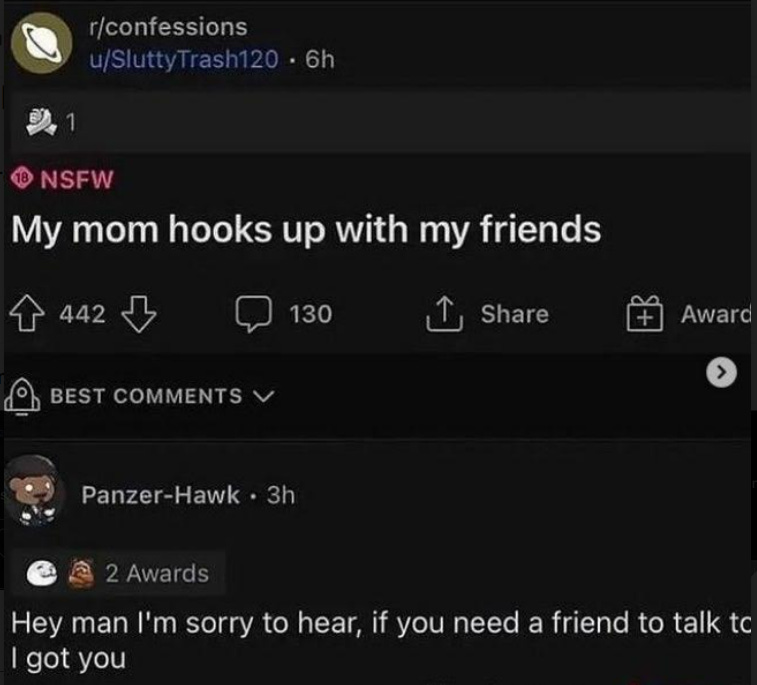Image resolution: width=757 pixels, height=685 pixels.
Task: Tap the handshake award icon on post
Action: 41,122
